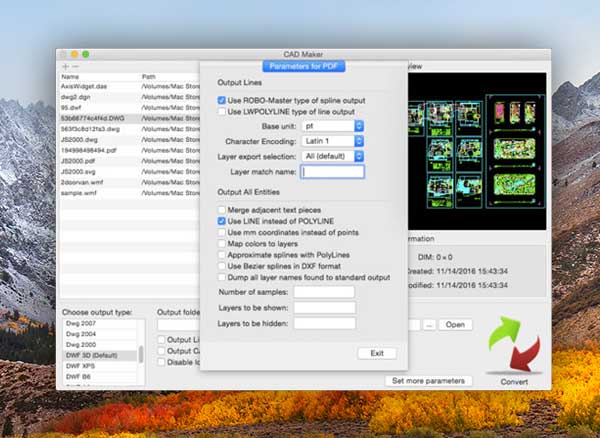The image size is (600, 438).
Task: Choose DWF B6 output type
Action: pos(100,377)
